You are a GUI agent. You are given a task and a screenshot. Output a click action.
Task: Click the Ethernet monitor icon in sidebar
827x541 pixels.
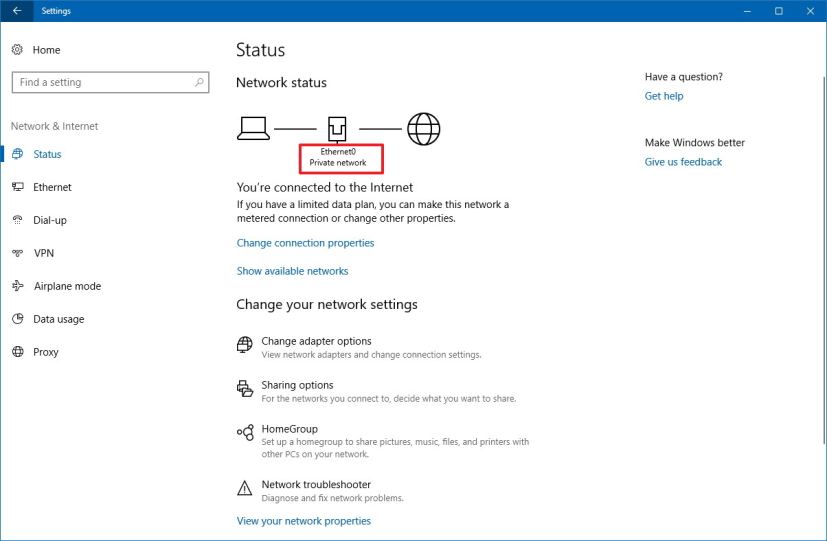pos(17,187)
